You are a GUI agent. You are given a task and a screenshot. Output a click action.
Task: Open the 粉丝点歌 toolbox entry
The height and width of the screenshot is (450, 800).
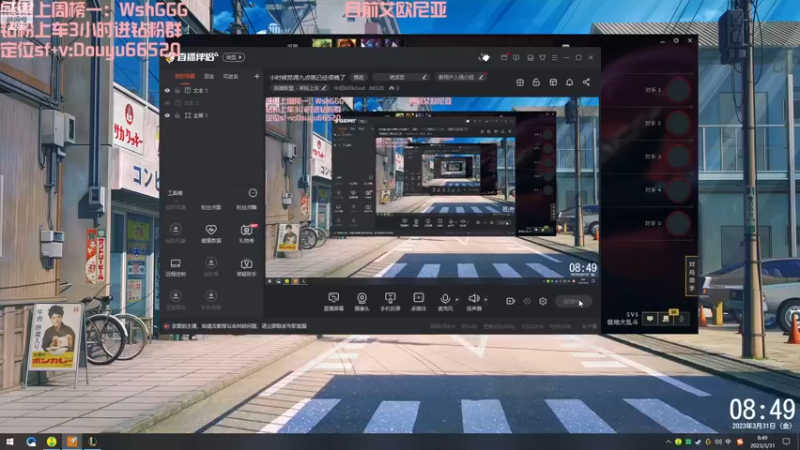coord(211,207)
